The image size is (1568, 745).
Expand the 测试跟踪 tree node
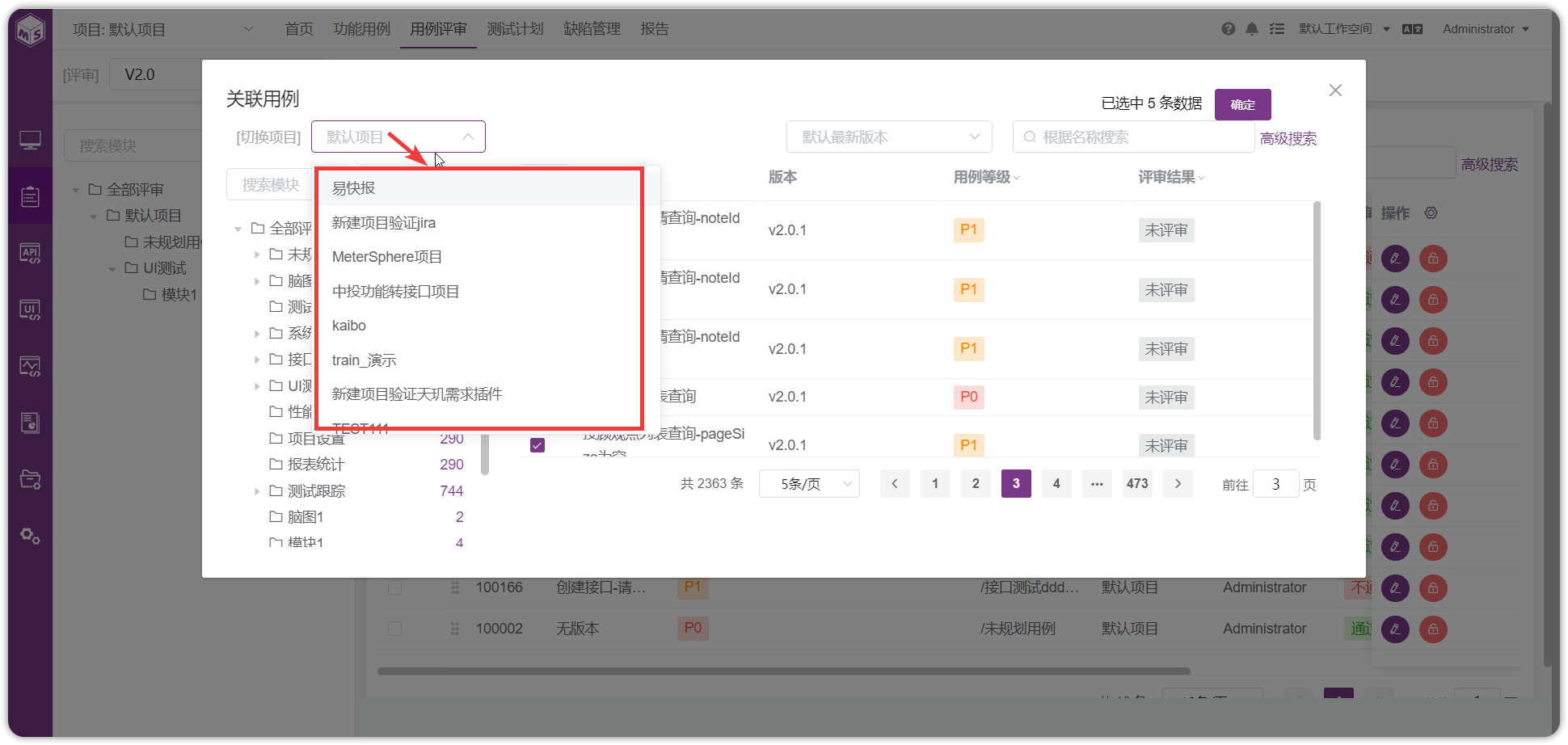coord(257,491)
